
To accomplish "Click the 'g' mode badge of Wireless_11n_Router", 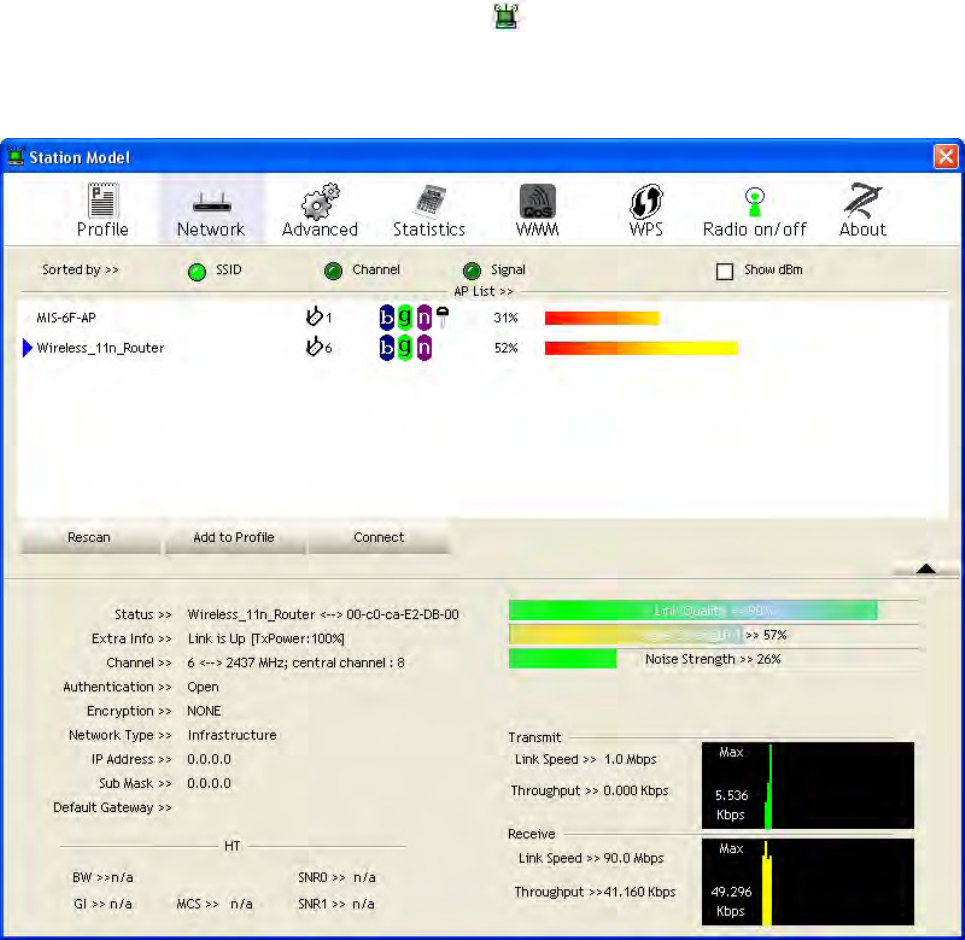I will (x=405, y=348).
